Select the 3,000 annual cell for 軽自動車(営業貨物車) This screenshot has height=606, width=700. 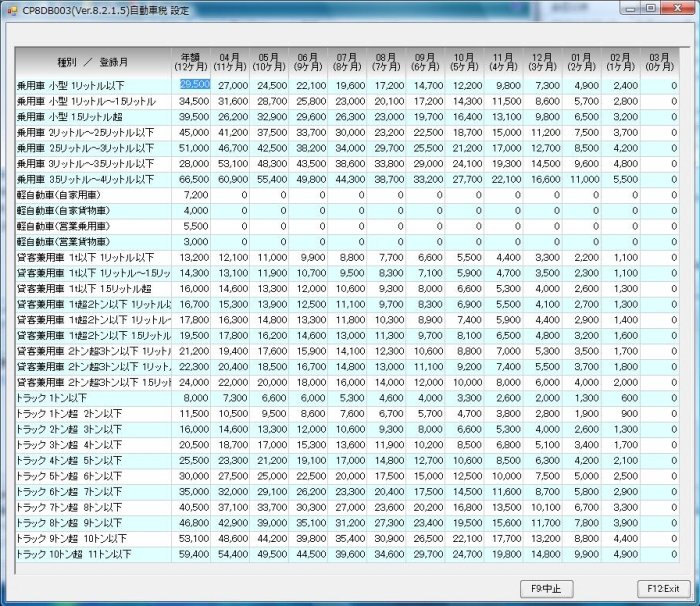(x=194, y=242)
